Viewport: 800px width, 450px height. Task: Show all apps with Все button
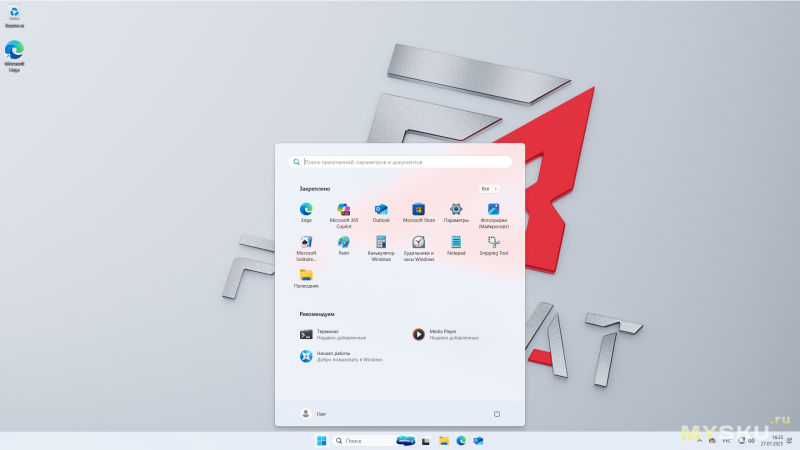point(489,189)
